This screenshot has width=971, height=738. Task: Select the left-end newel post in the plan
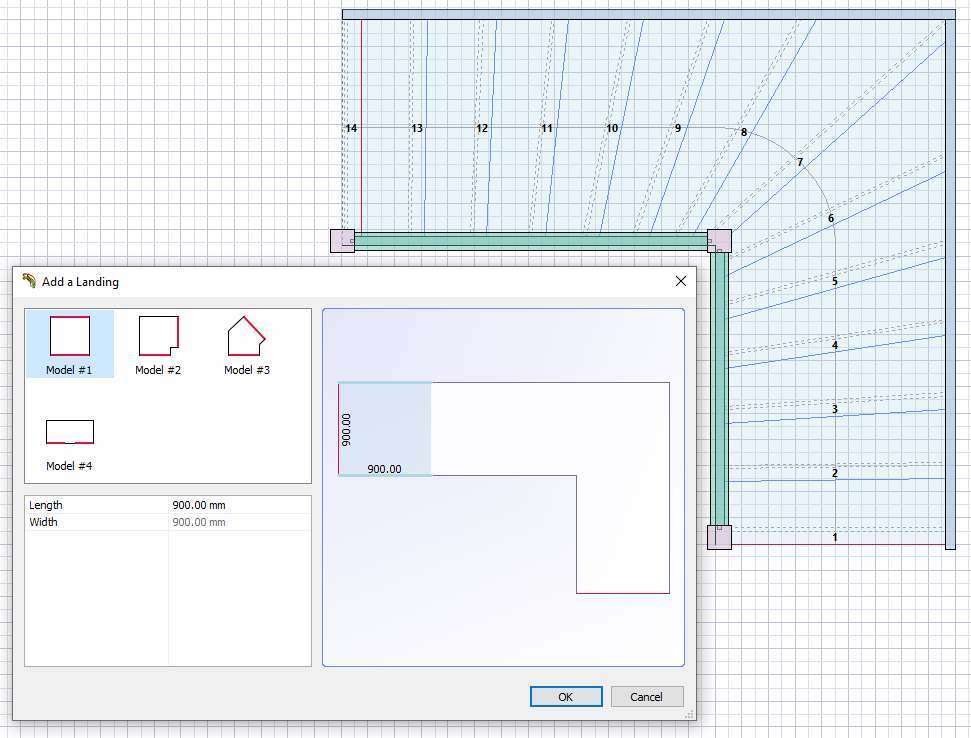click(342, 241)
